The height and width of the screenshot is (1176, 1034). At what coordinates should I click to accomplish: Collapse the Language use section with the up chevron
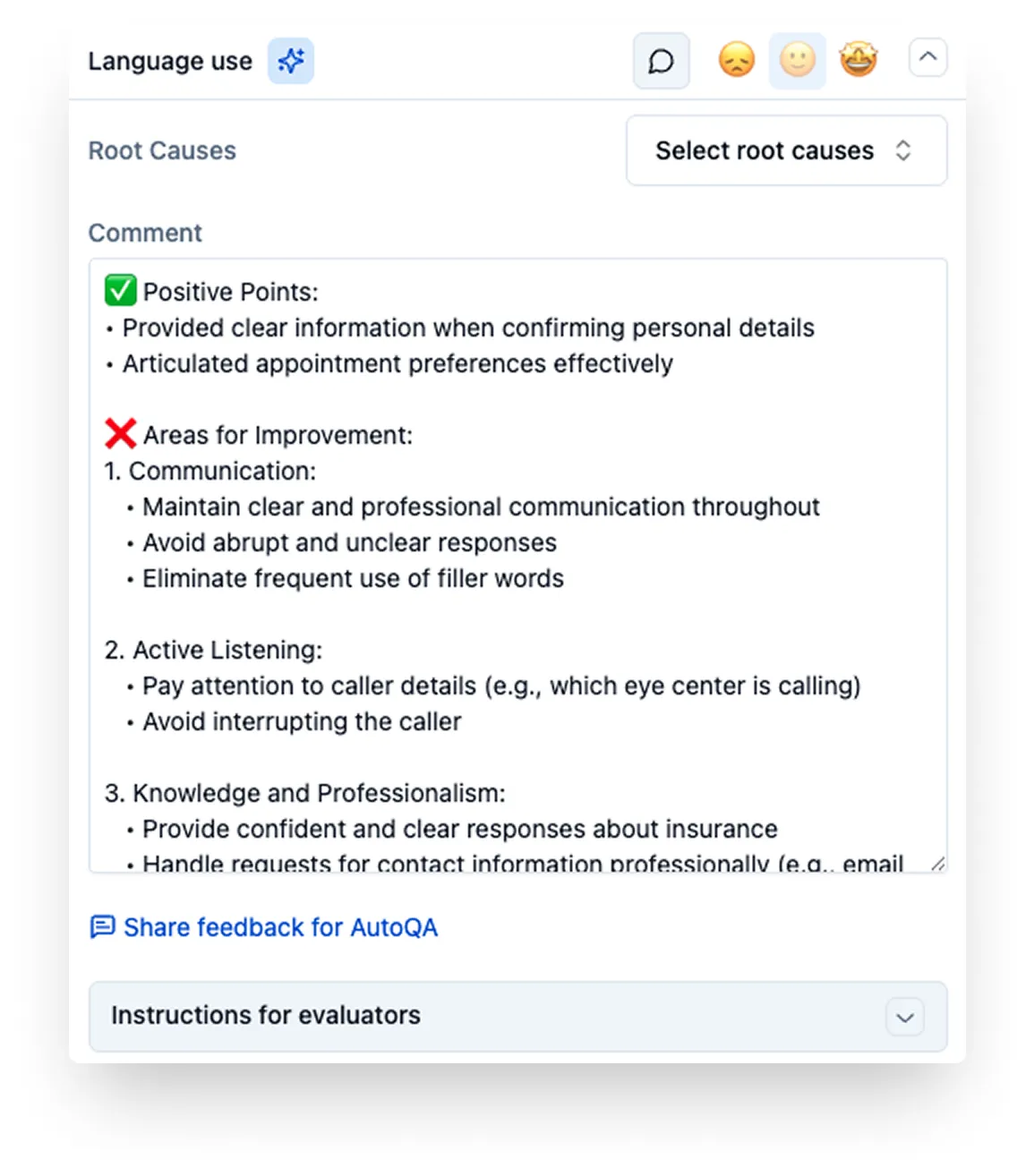coord(928,58)
